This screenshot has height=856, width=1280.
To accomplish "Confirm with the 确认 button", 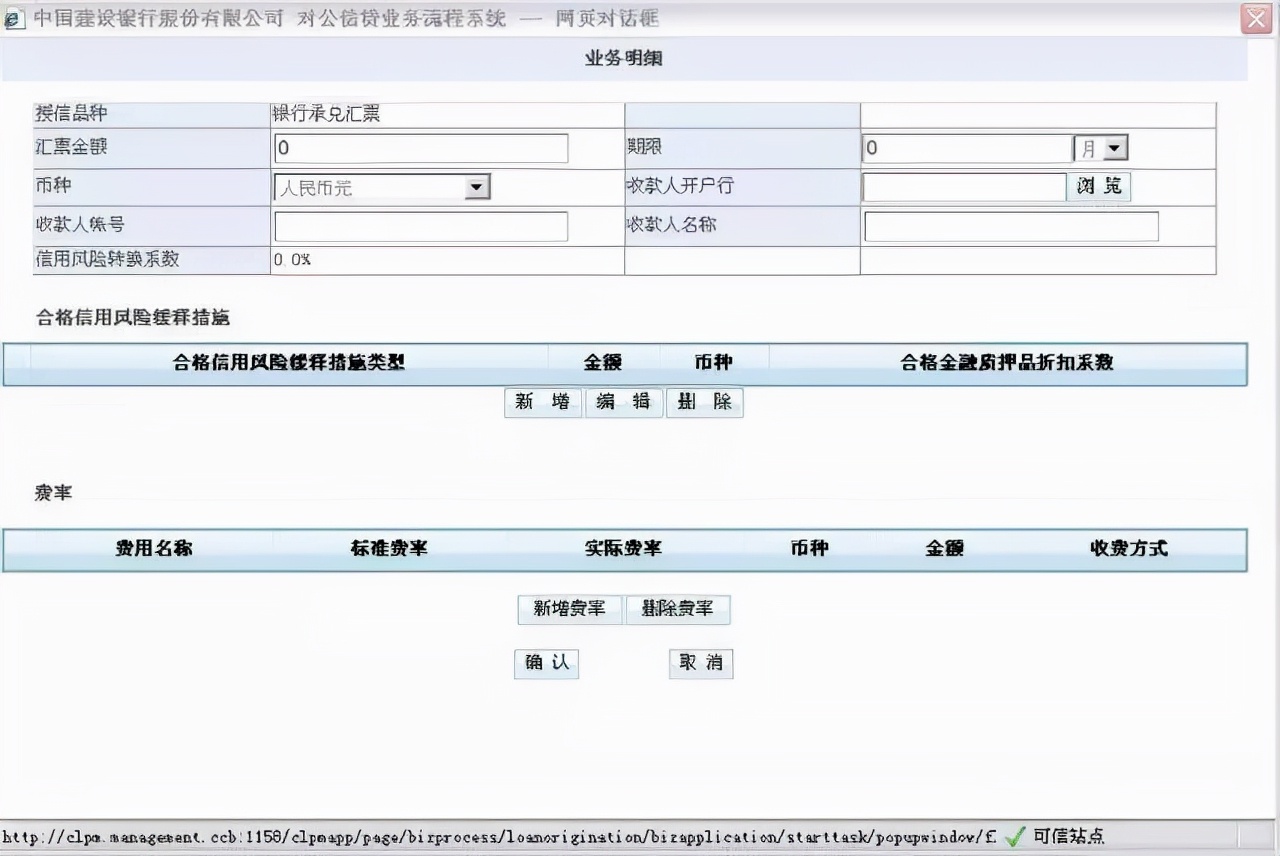I will pyautogui.click(x=546, y=663).
